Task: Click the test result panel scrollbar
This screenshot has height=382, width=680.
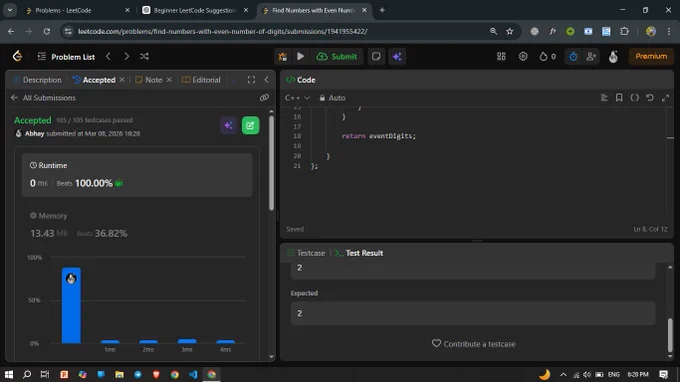Action: coord(670,335)
